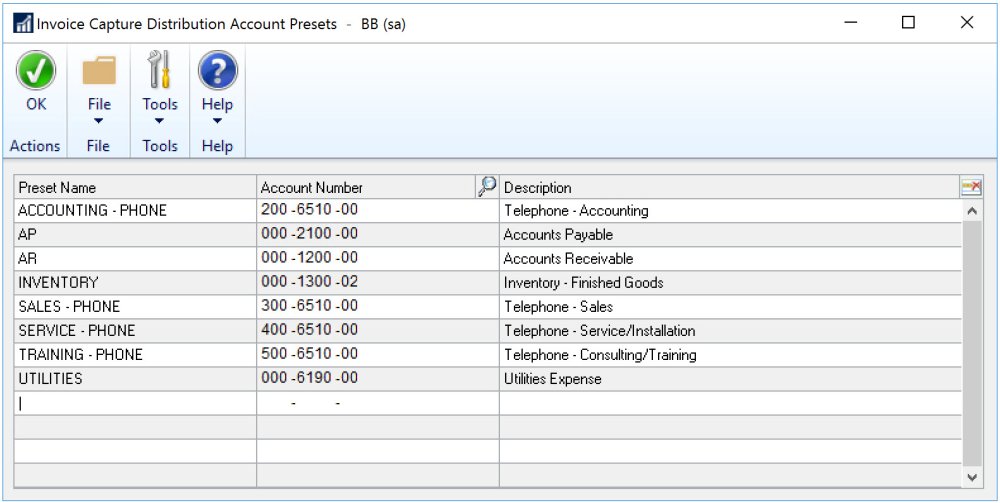Expand the Help dropdown arrow
The width and height of the screenshot is (1000, 503).
pos(217,121)
